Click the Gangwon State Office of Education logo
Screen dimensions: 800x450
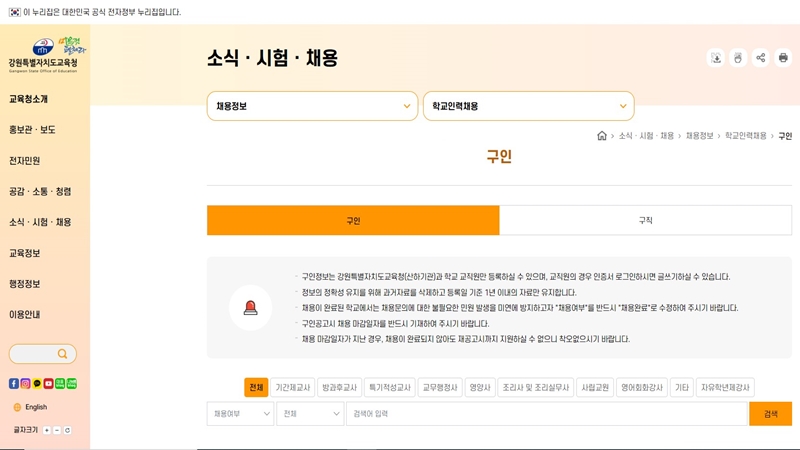pyautogui.click(x=43, y=56)
